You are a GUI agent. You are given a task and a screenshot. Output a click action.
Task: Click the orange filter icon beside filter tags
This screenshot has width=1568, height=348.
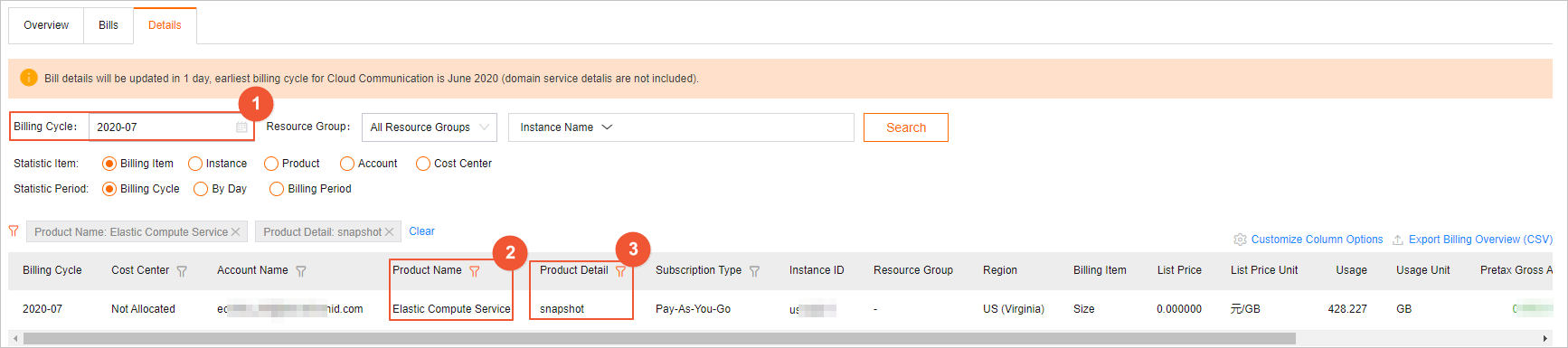point(14,231)
